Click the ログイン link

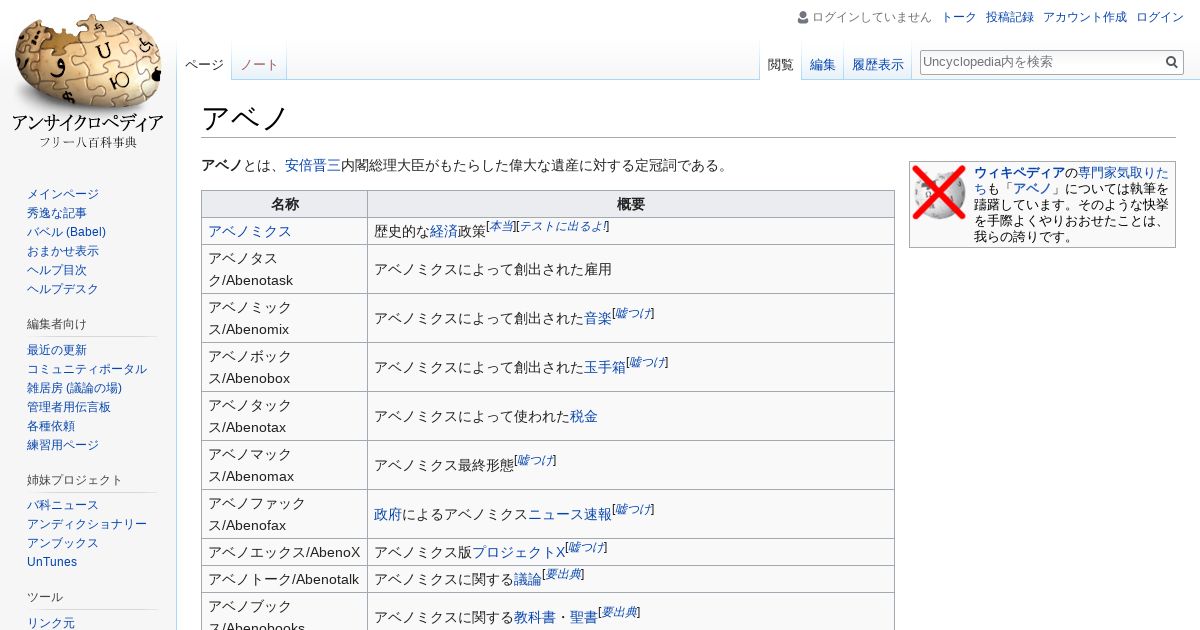click(x=1160, y=17)
